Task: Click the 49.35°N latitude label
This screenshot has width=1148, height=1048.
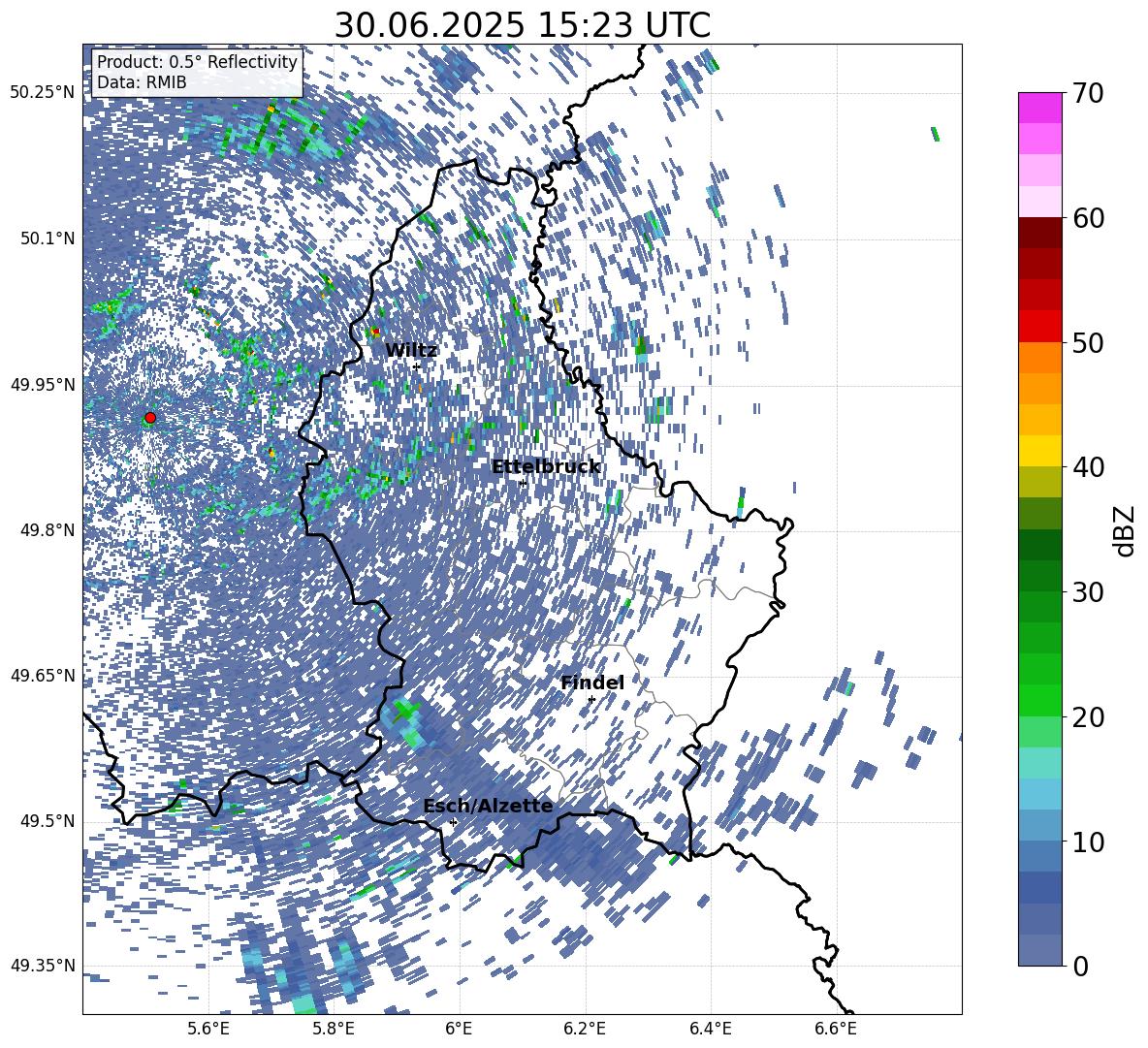Action: tap(43, 966)
